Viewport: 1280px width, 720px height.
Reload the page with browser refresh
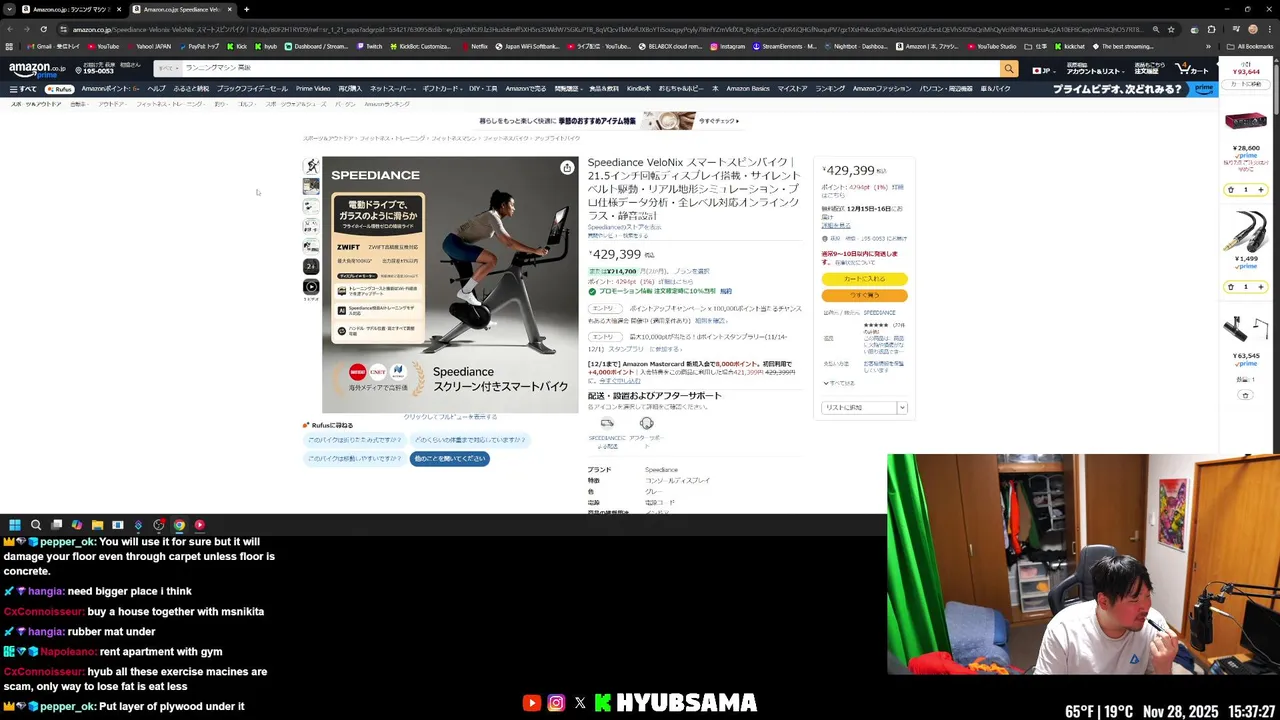(43, 29)
